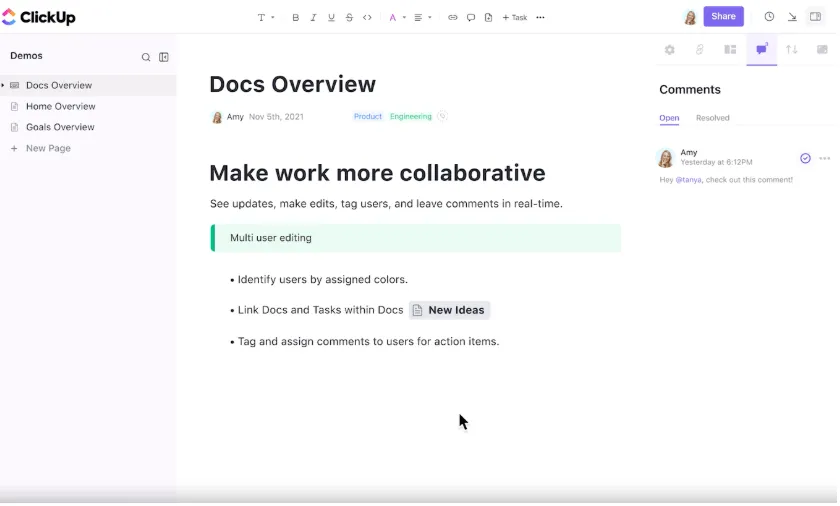Click the @tanya mention
This screenshot has width=840, height=506.
coord(688,180)
